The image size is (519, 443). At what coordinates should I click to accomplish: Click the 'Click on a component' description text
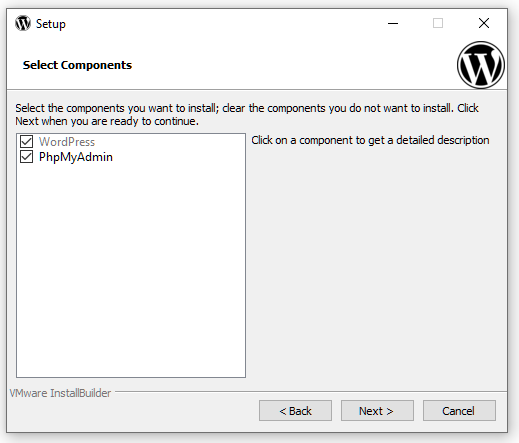click(x=370, y=140)
